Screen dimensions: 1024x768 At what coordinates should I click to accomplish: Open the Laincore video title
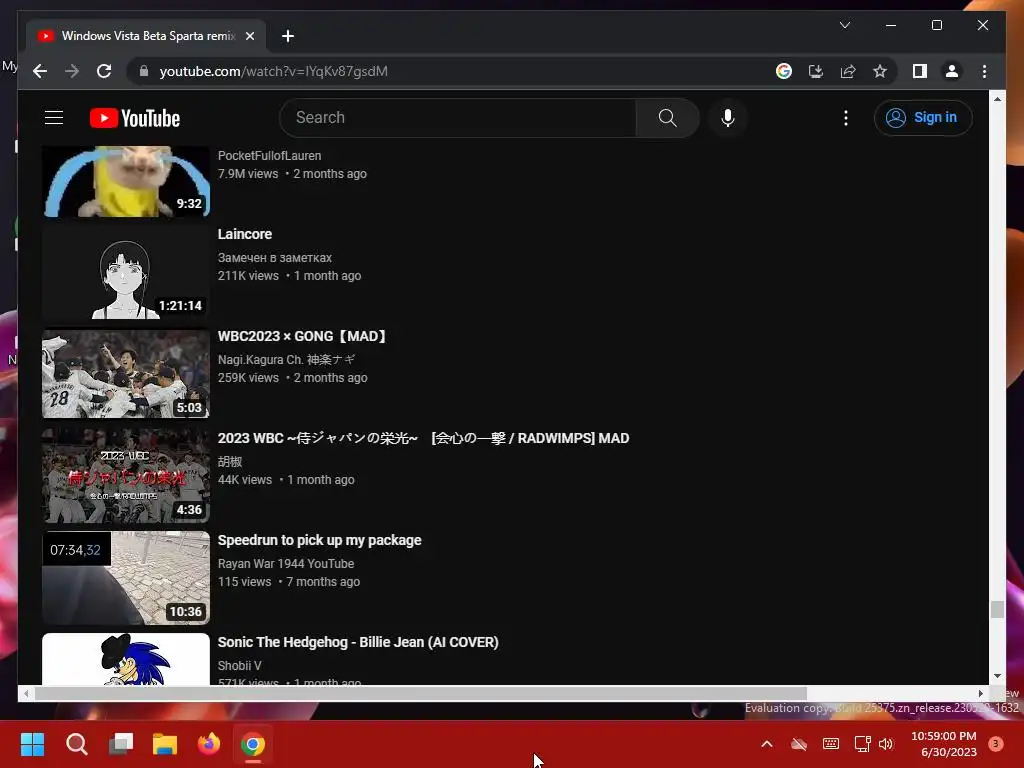[245, 234]
